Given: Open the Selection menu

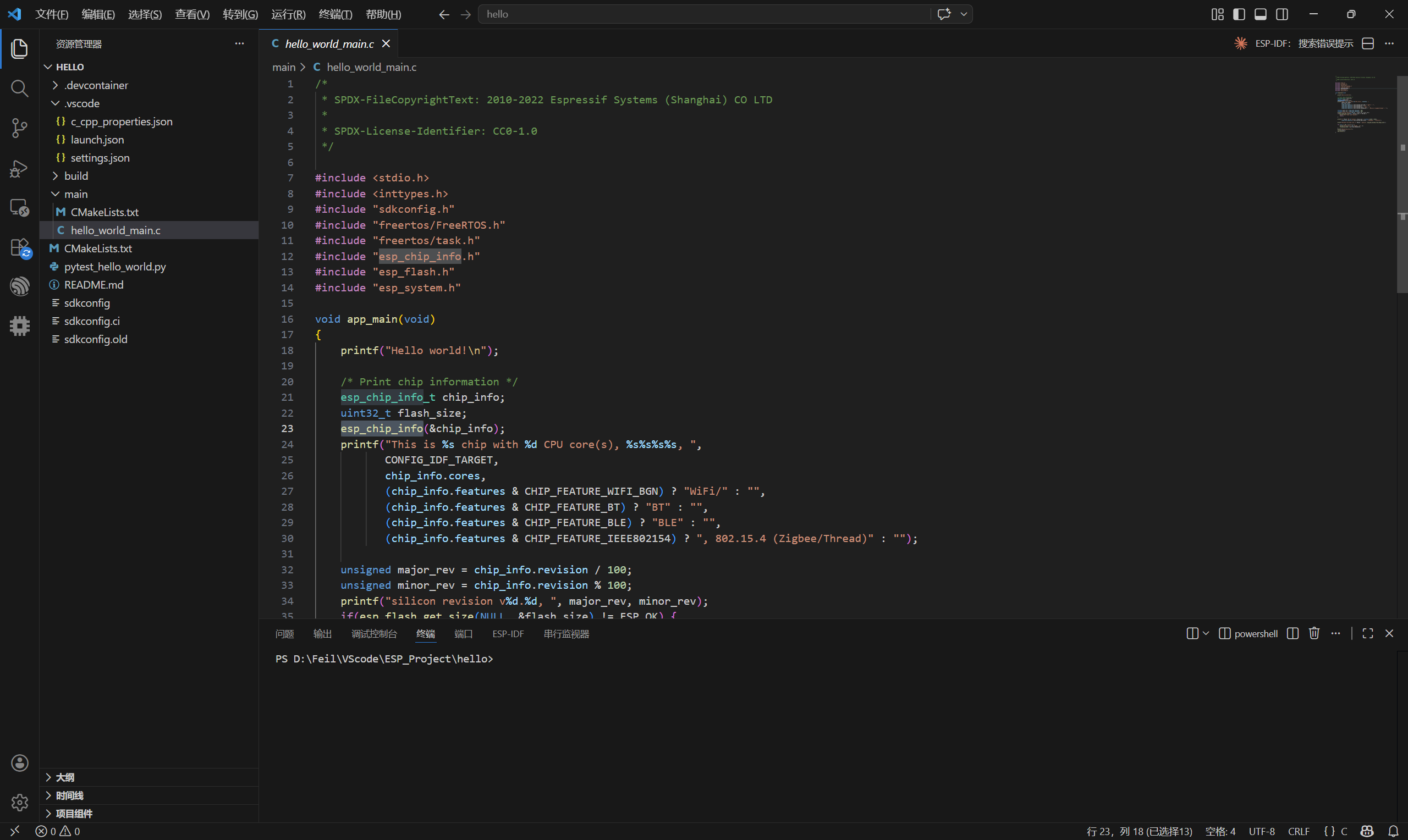Looking at the screenshot, I should point(145,14).
